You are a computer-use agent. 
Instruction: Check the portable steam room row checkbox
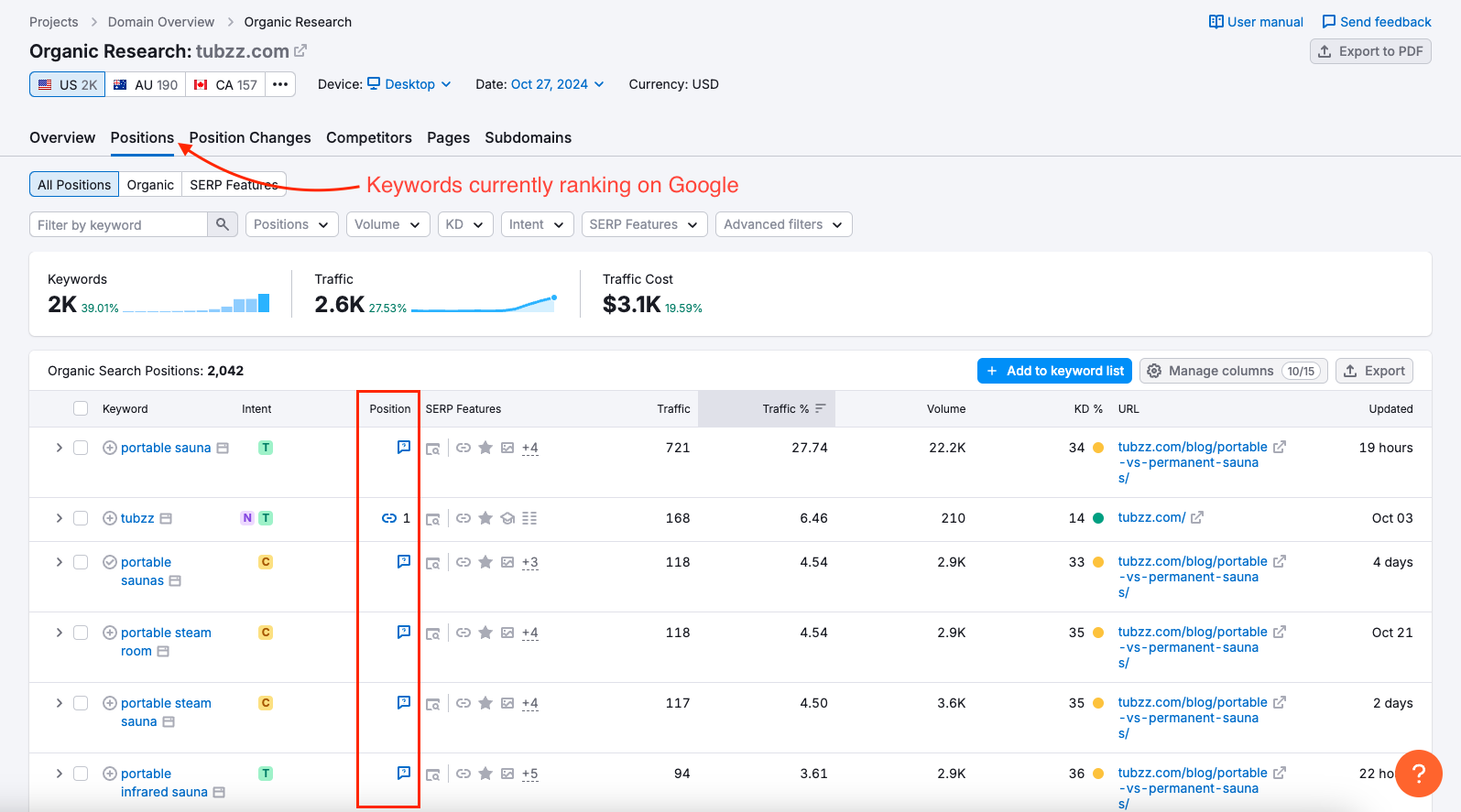click(81, 633)
